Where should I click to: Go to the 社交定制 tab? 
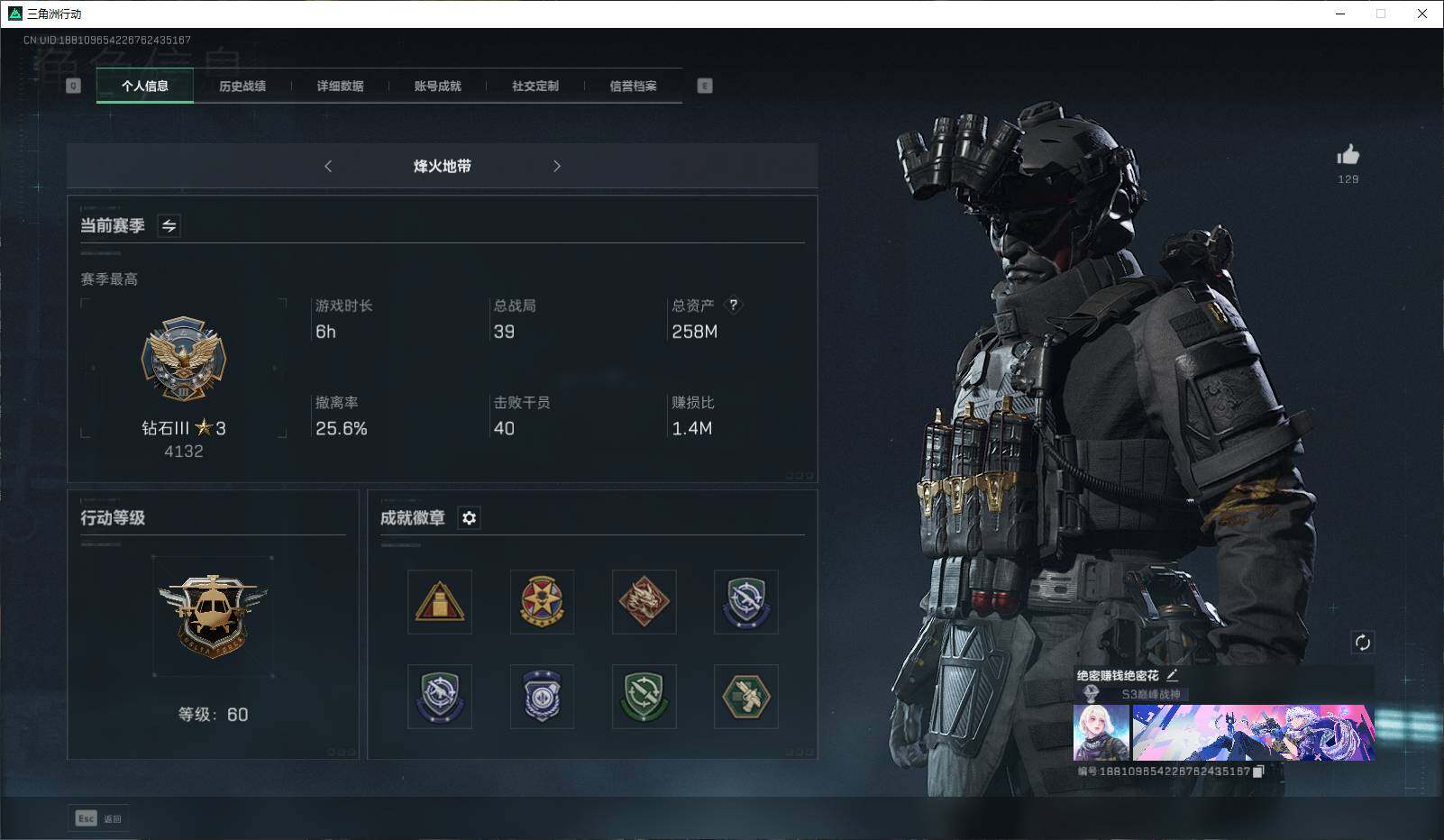(535, 86)
